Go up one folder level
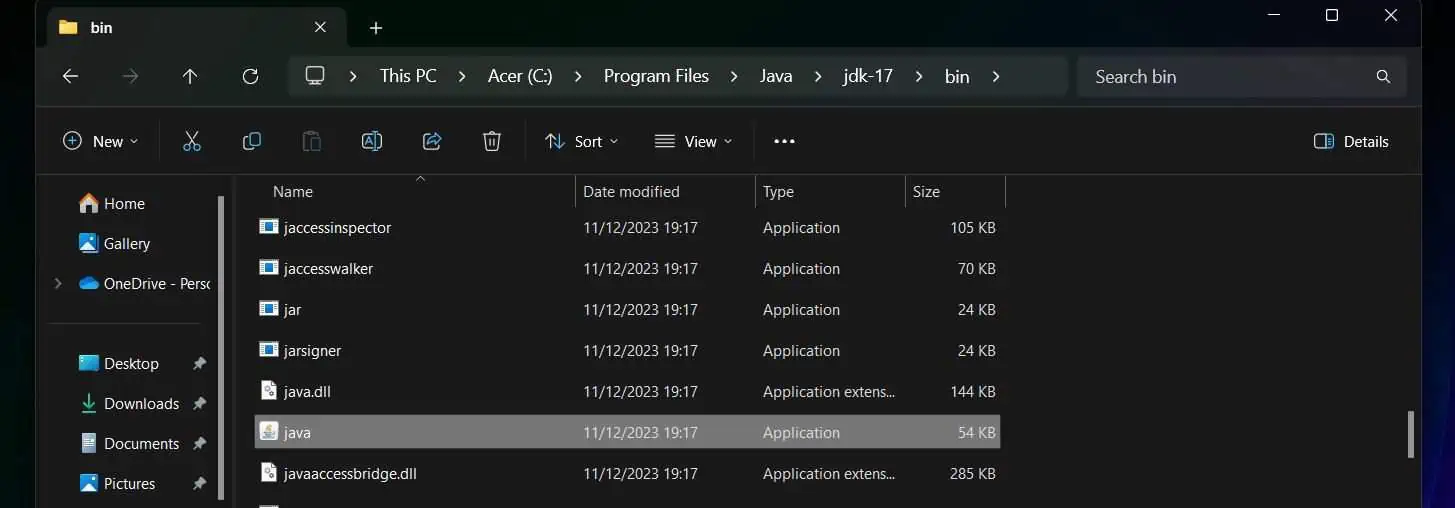Viewport: 1455px width, 508px height. click(190, 76)
